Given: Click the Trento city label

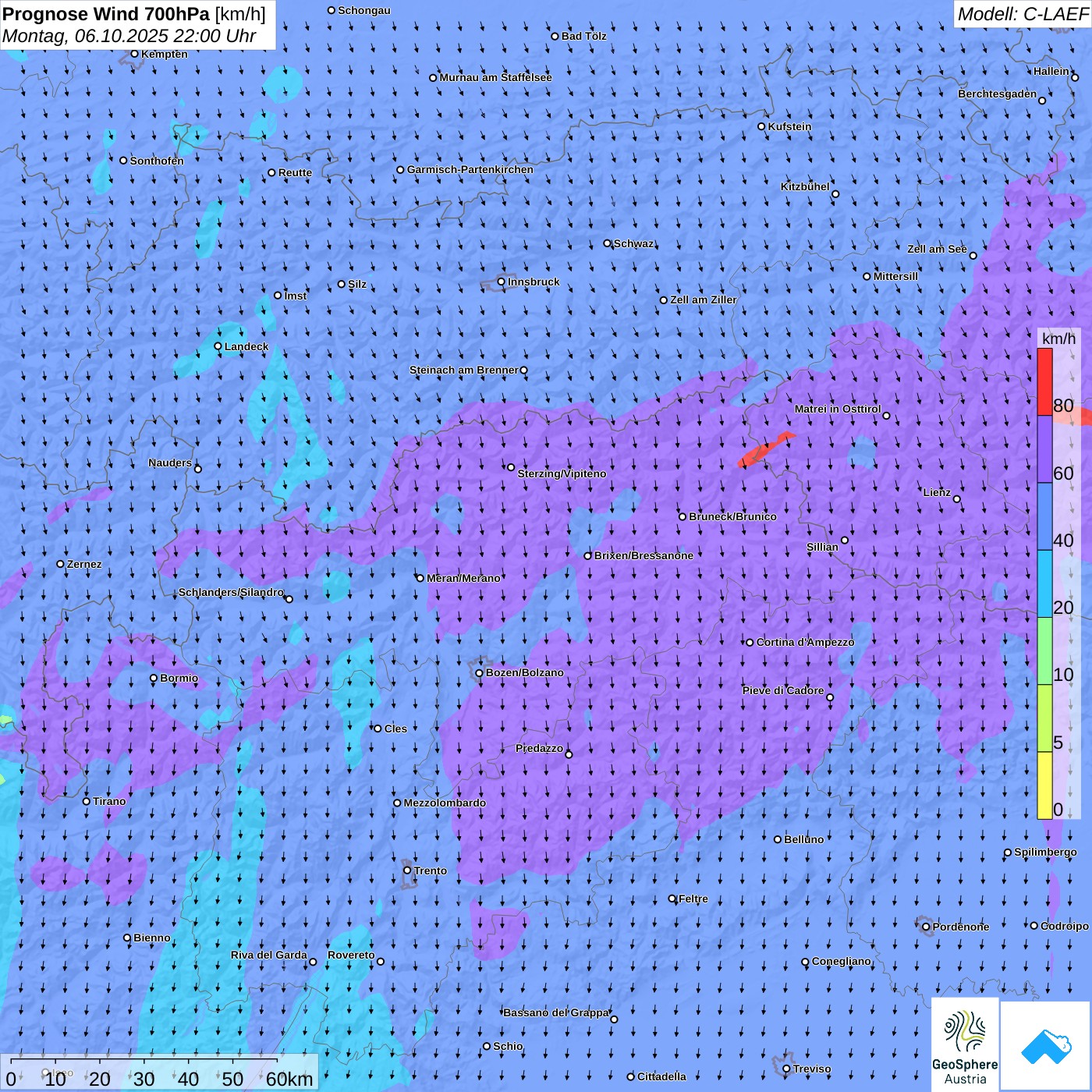Looking at the screenshot, I should 431,870.
